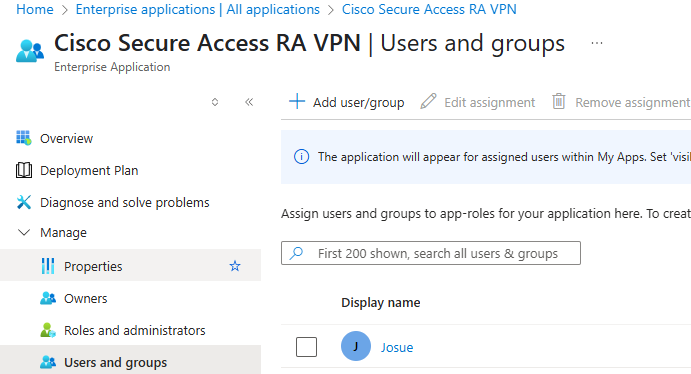This screenshot has width=691, height=374.
Task: Click Remove assignment button
Action: [621, 102]
